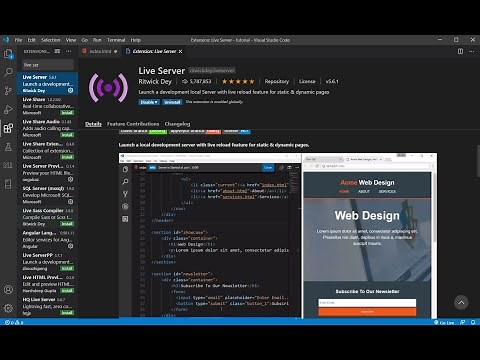Click the Uninstall button

click(x=172, y=102)
